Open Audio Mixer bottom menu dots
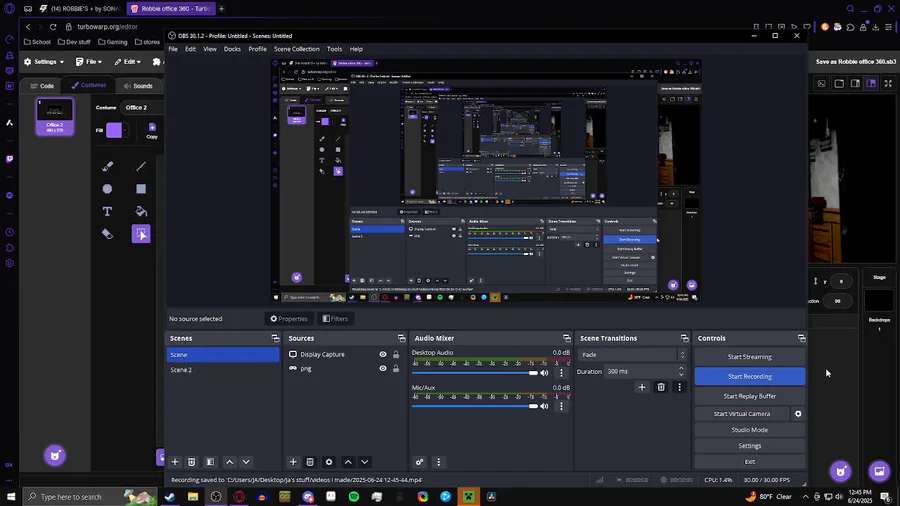Viewport: 900px width, 506px height. coord(439,462)
